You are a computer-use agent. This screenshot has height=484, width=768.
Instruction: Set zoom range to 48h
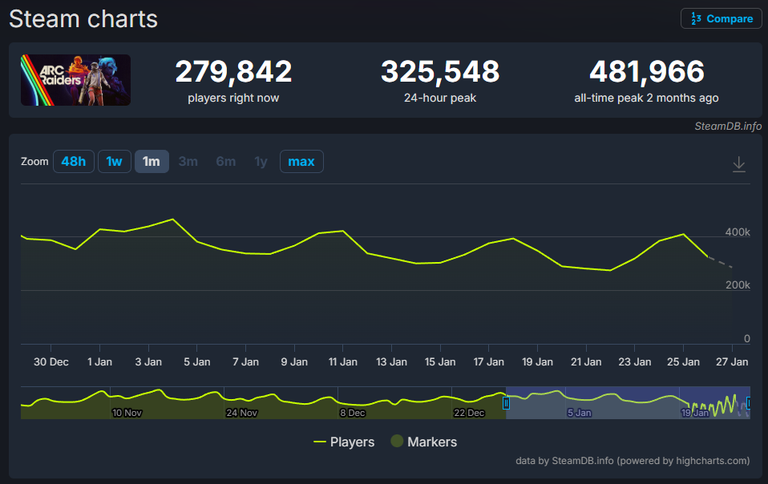[x=73, y=161]
